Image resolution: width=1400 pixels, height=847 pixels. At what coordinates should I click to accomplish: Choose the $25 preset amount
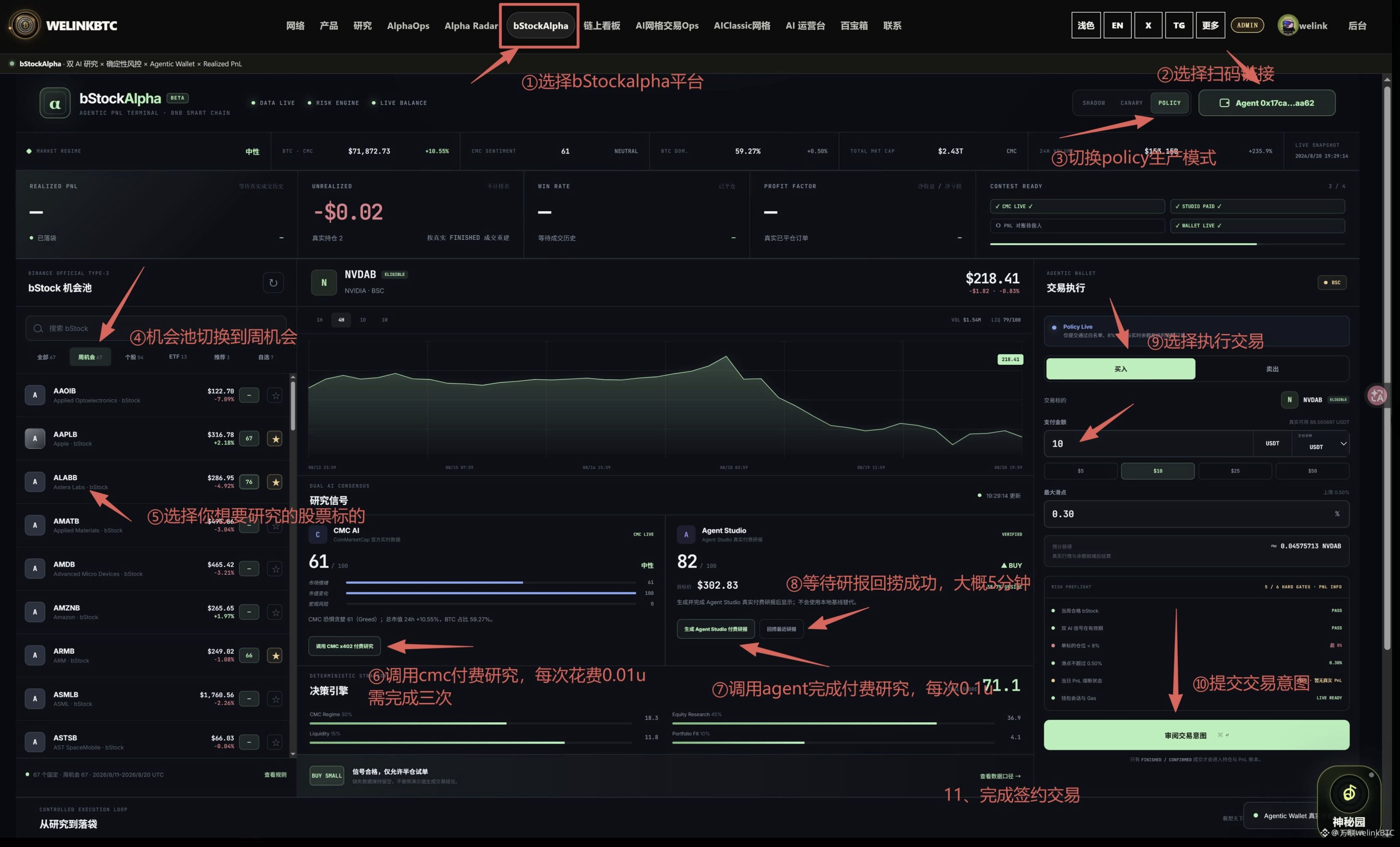pyautogui.click(x=1235, y=471)
